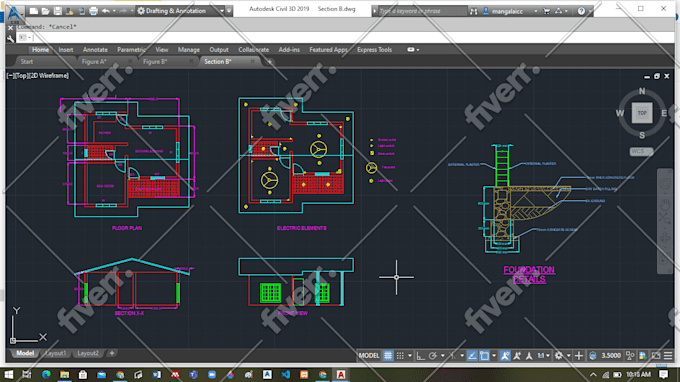Click the binoculars search icon
The width and height of the screenshot is (680, 382).
[x=474, y=11]
